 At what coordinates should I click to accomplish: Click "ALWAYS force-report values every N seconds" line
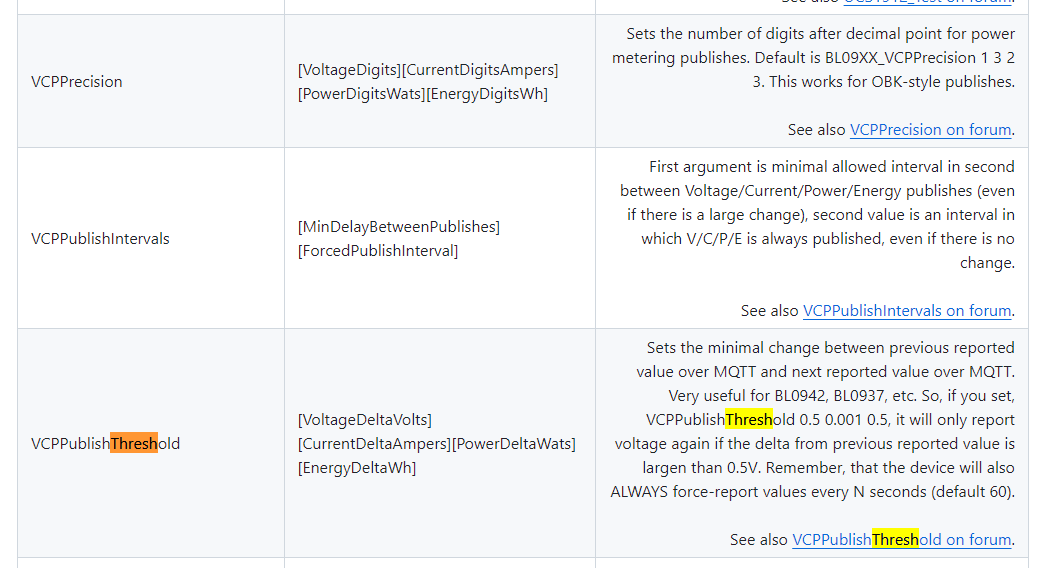[812, 492]
